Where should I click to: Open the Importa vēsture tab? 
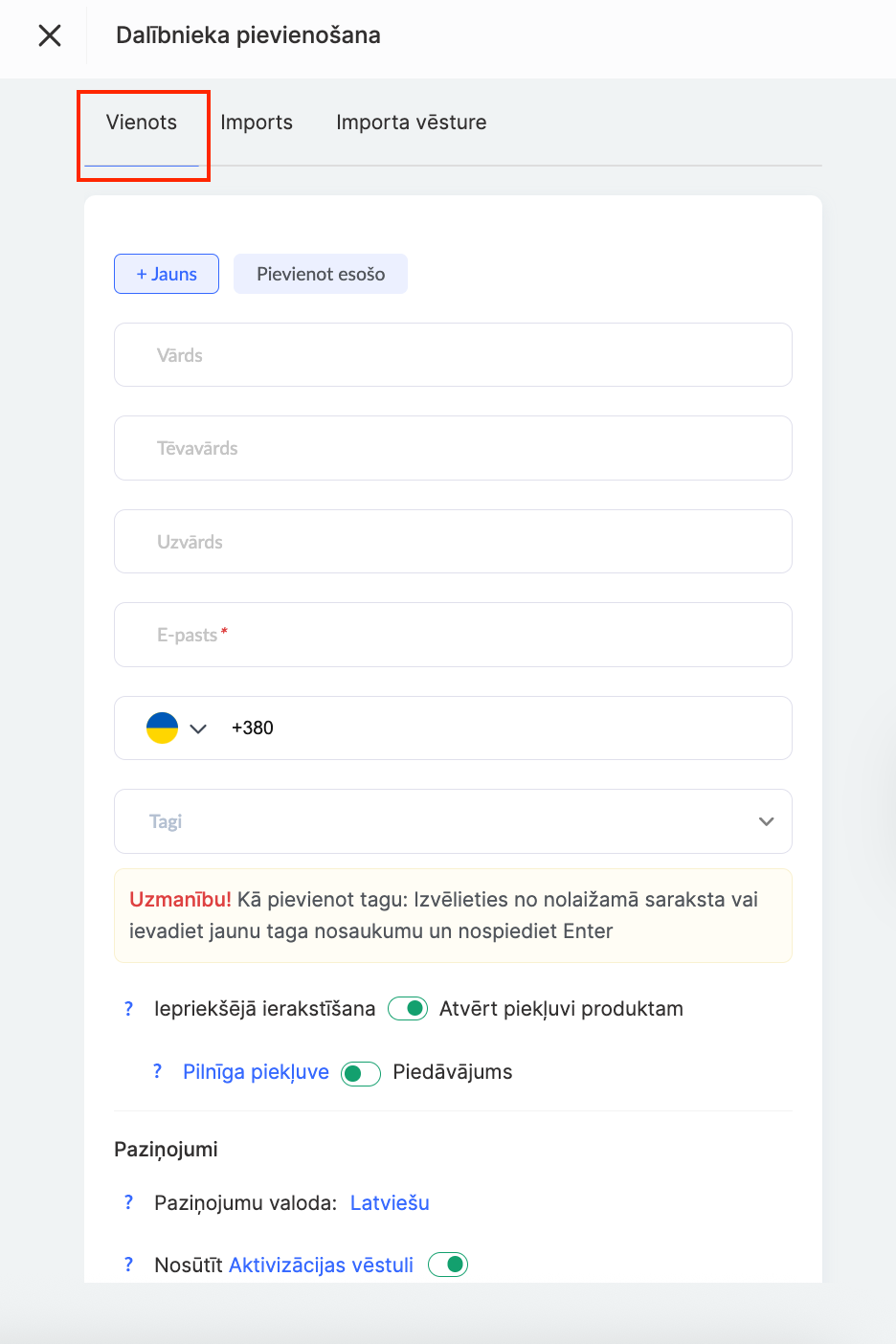tap(411, 123)
